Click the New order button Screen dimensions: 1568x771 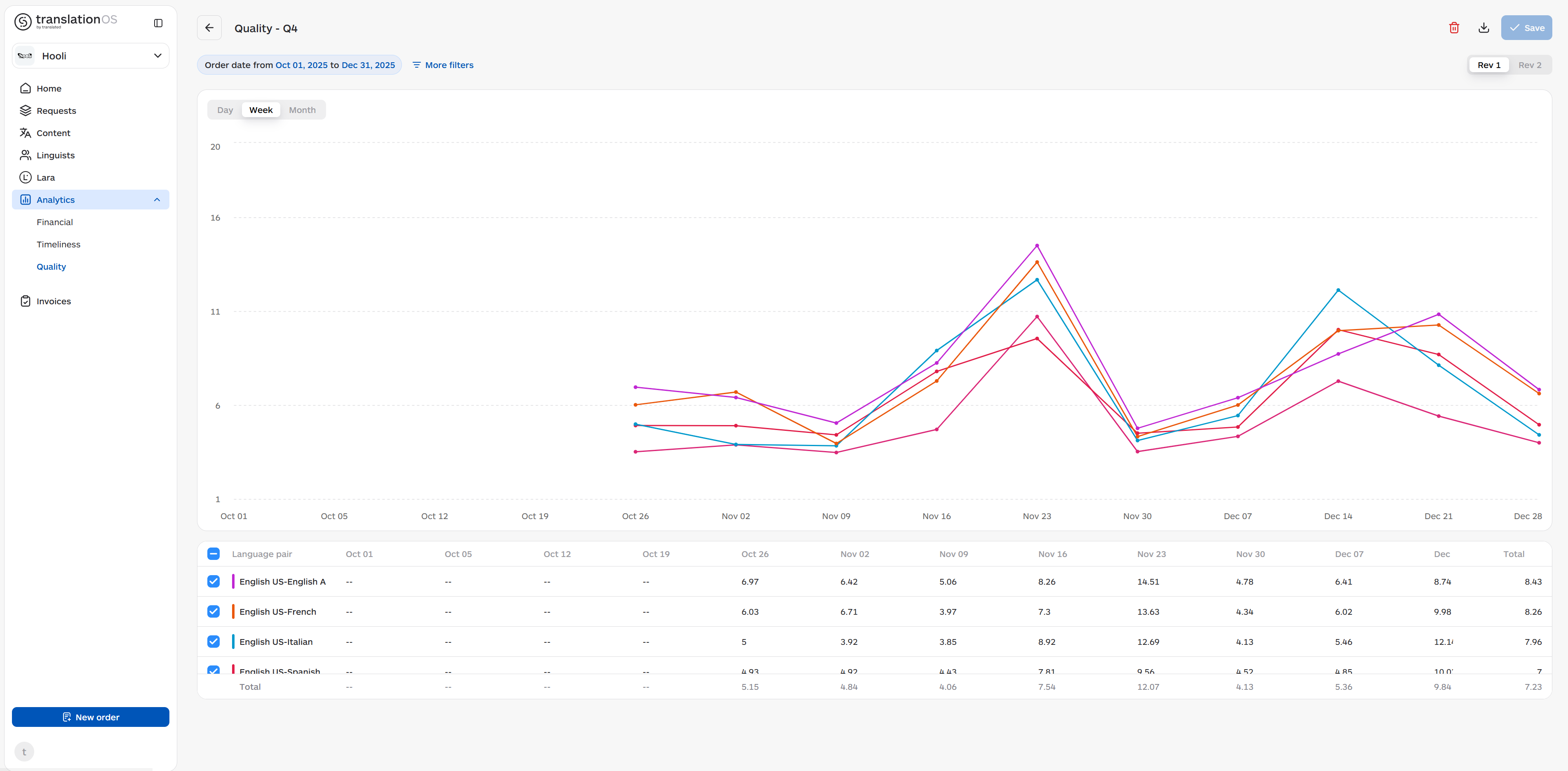coord(91,717)
